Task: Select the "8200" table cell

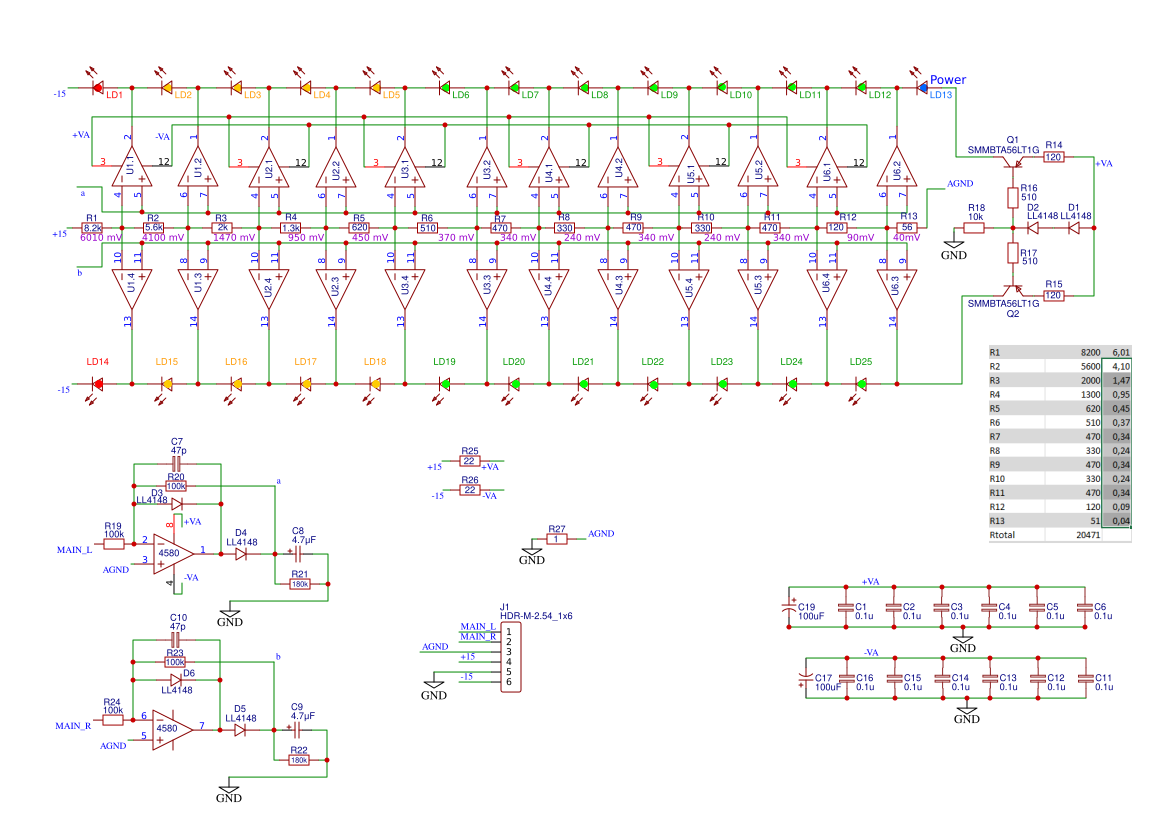Action: point(1074,353)
